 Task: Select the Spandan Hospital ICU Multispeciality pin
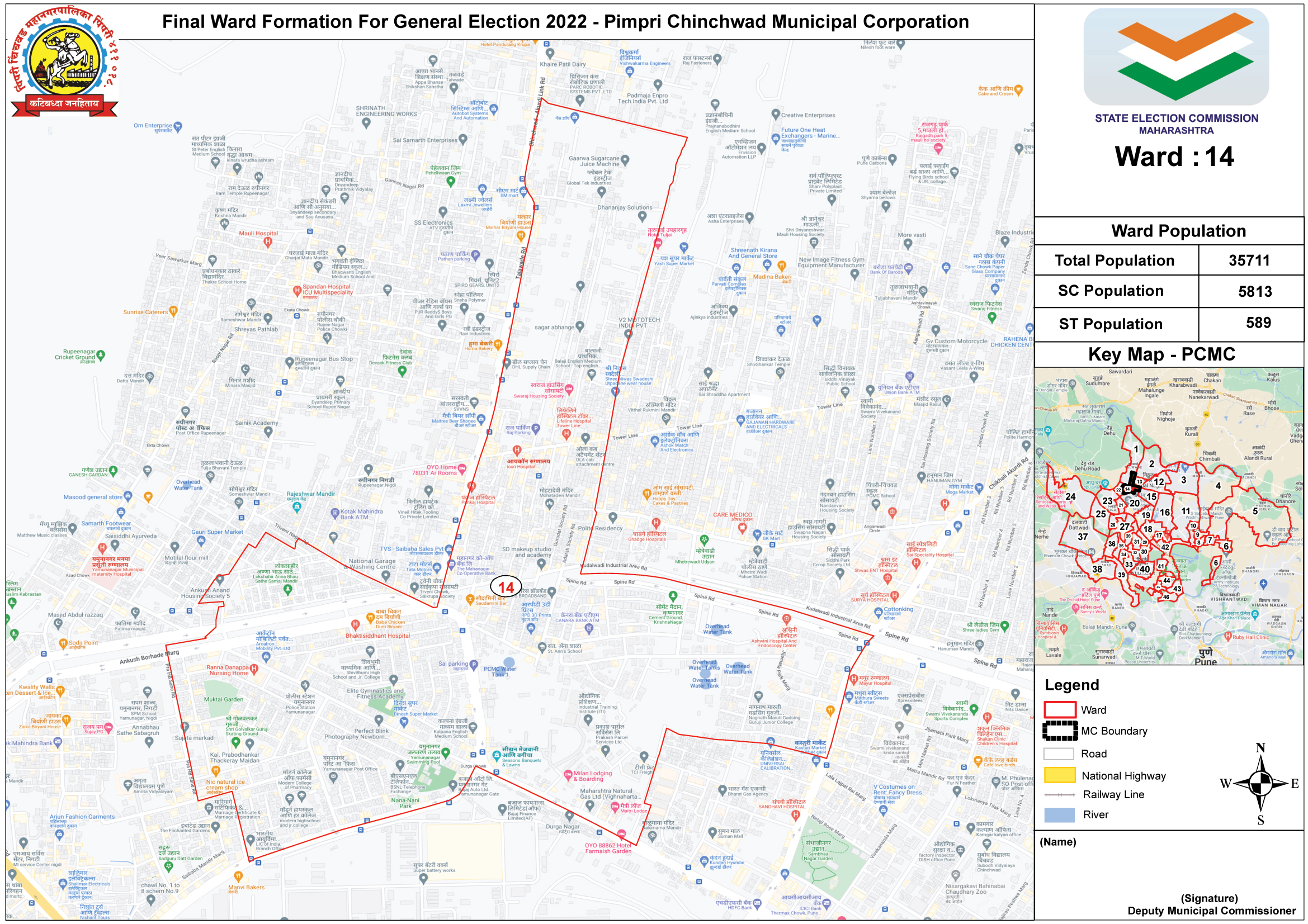tap(297, 291)
